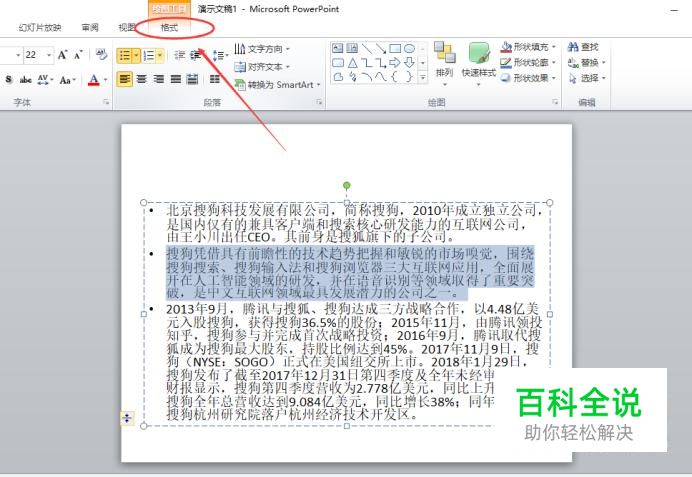Pick the rectangle shape
This screenshot has width=692, height=477.
coord(395,48)
